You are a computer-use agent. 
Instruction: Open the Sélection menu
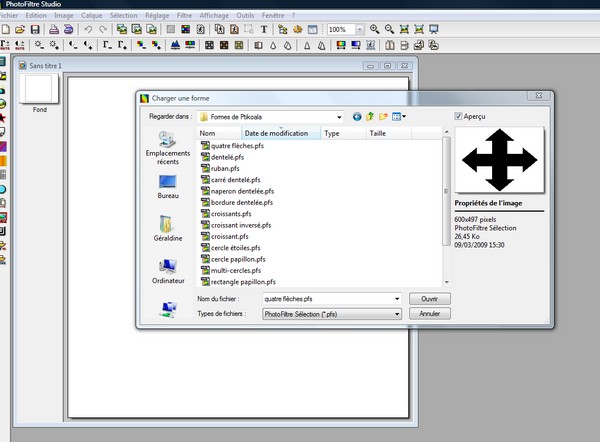[124, 15]
